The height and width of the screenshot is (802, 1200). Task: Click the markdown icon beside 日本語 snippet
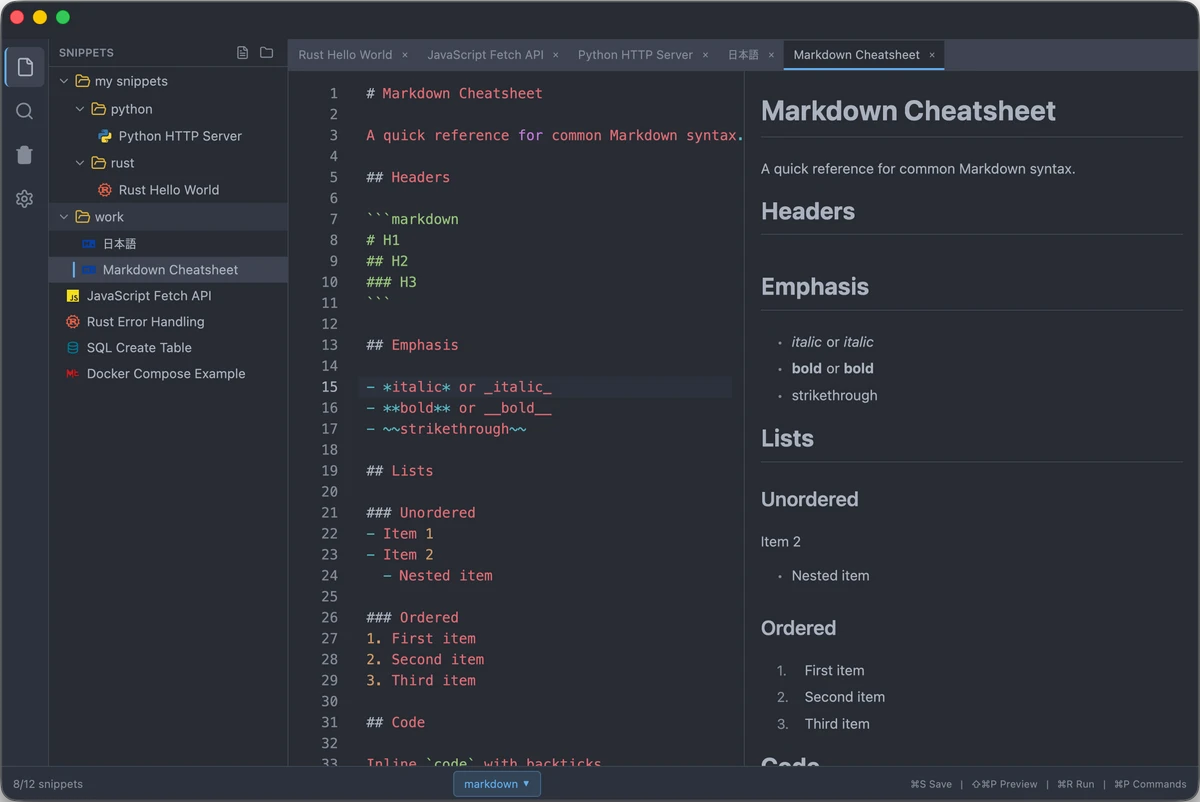click(x=89, y=244)
